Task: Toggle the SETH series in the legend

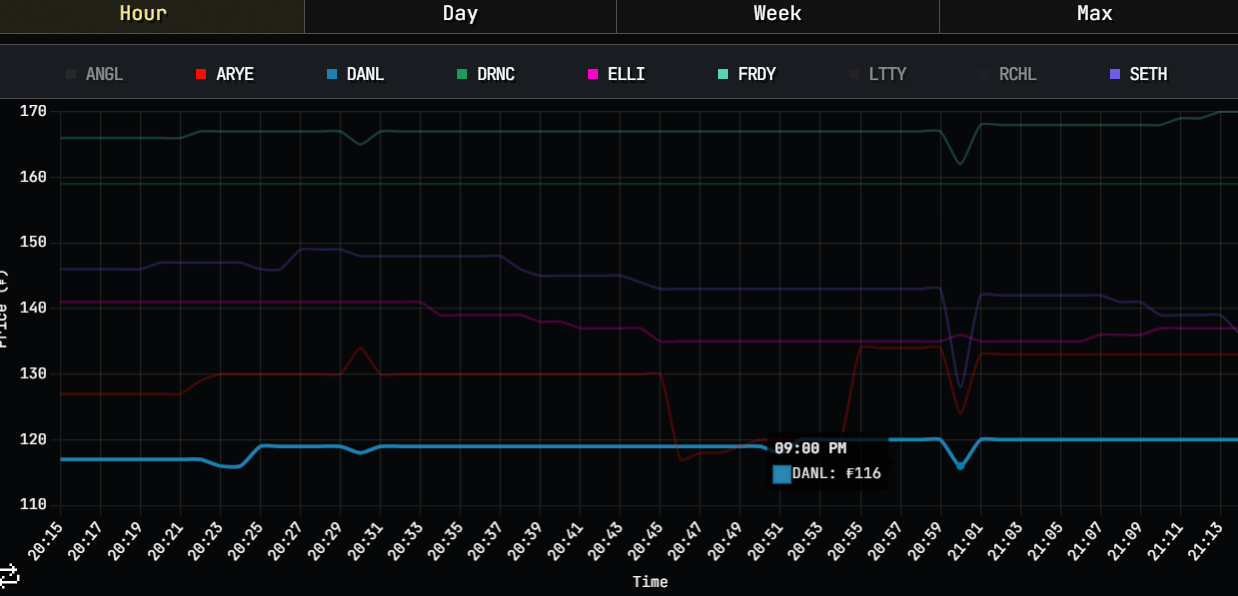Action: tap(1138, 74)
